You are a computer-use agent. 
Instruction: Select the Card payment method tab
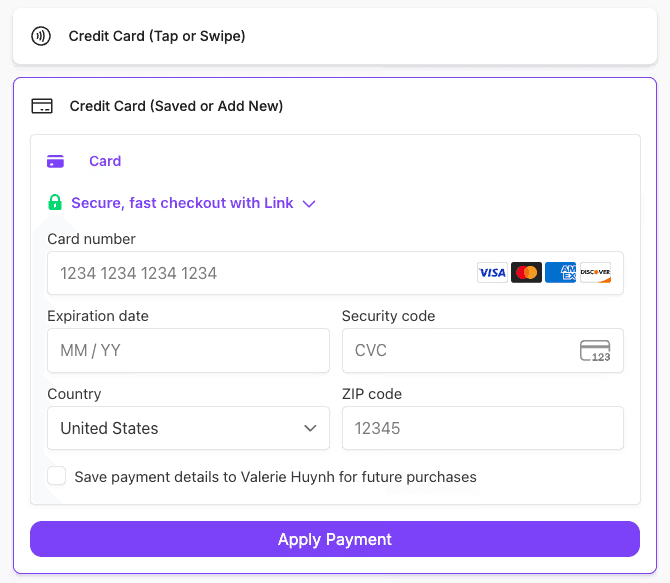[104, 161]
